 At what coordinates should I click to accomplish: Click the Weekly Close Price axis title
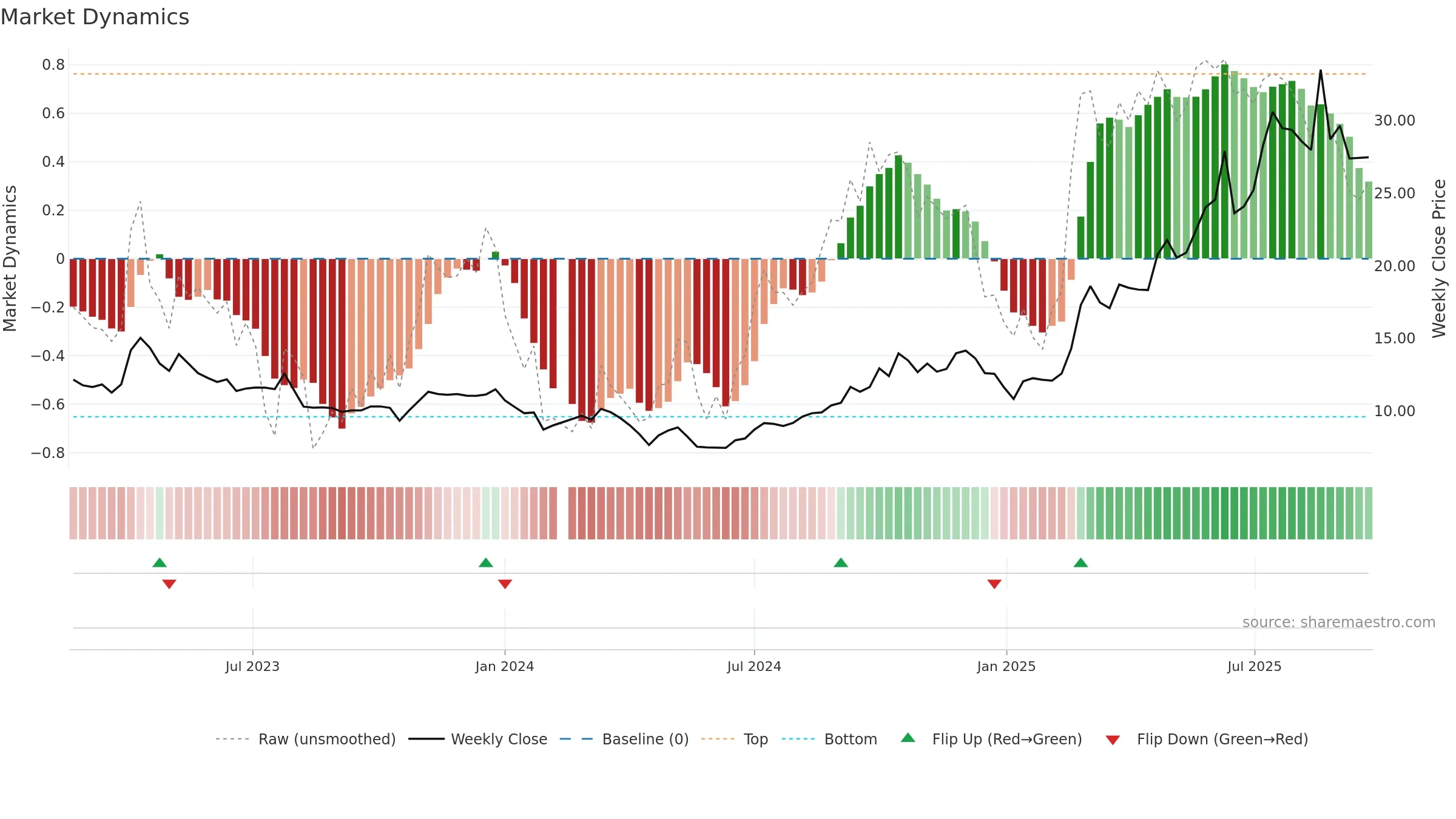pyautogui.click(x=1439, y=258)
